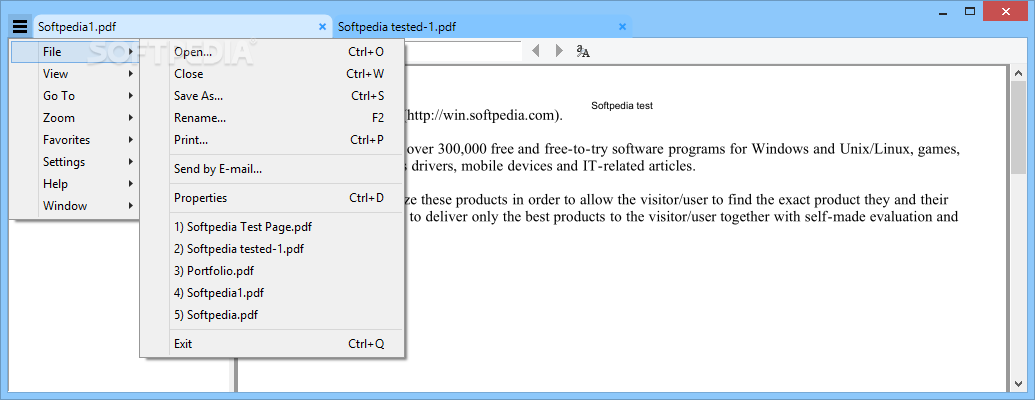The width and height of the screenshot is (1035, 400).
Task: Close the application window
Action: pyautogui.click(x=1005, y=11)
